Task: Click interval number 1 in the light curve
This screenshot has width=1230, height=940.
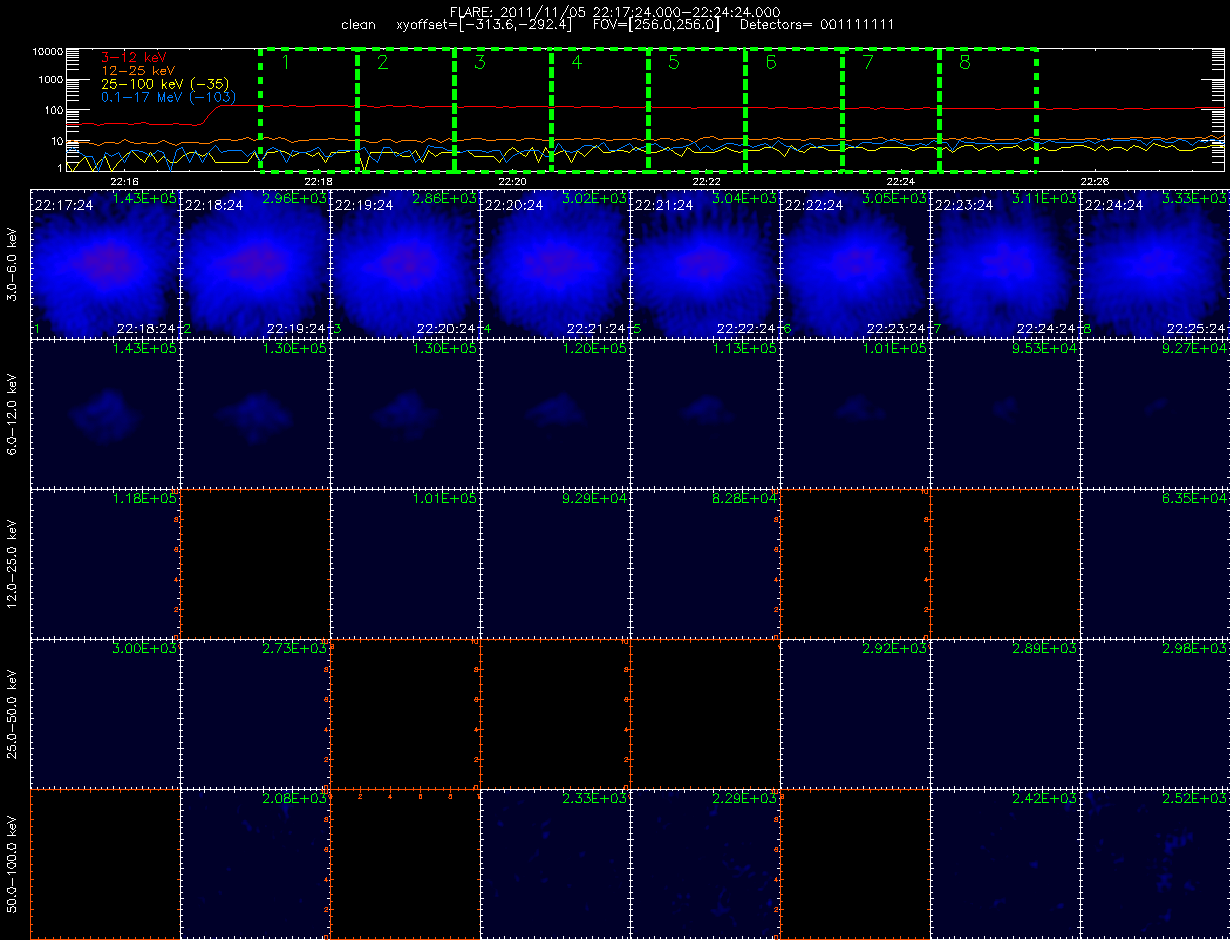Action: point(286,63)
